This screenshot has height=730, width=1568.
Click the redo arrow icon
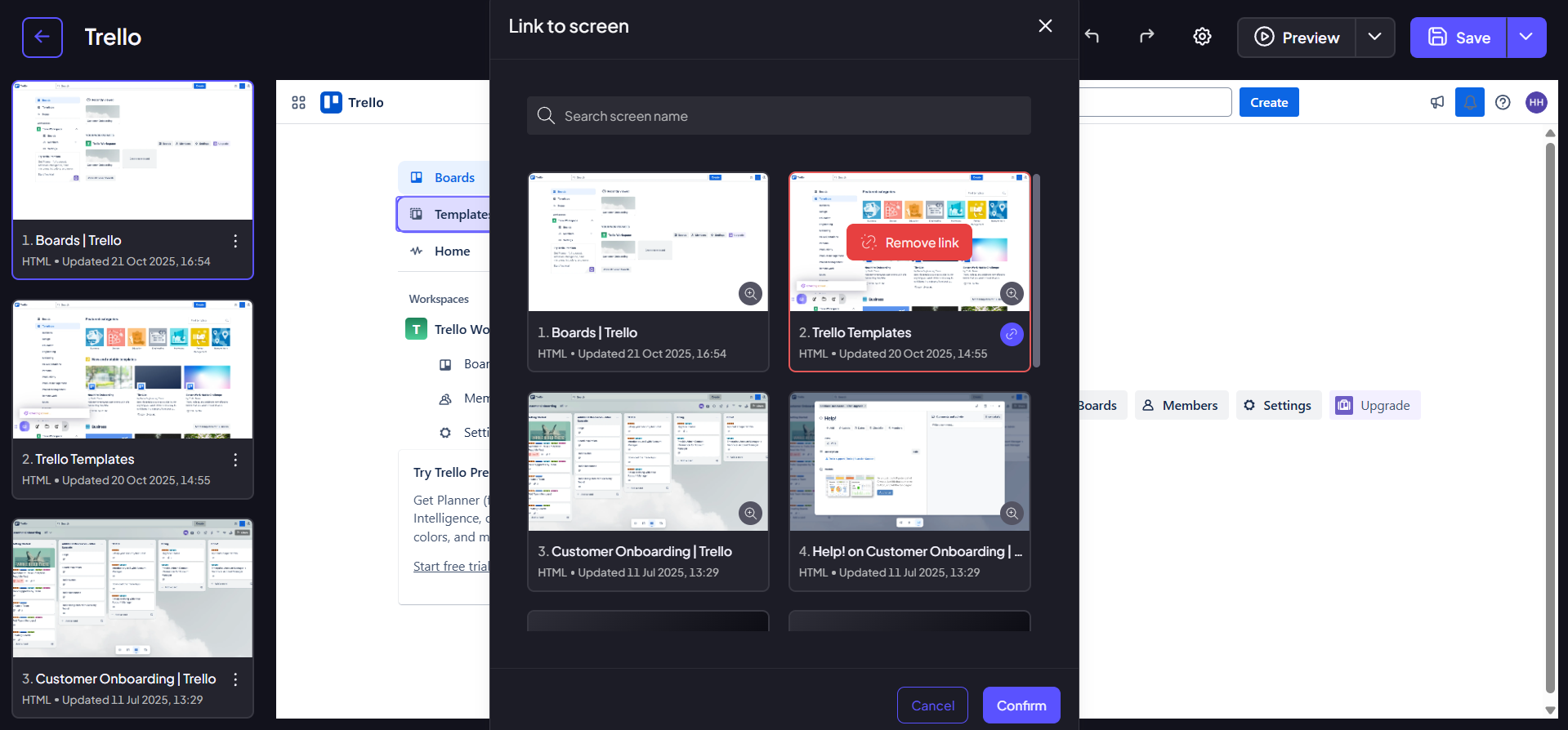tap(1147, 37)
